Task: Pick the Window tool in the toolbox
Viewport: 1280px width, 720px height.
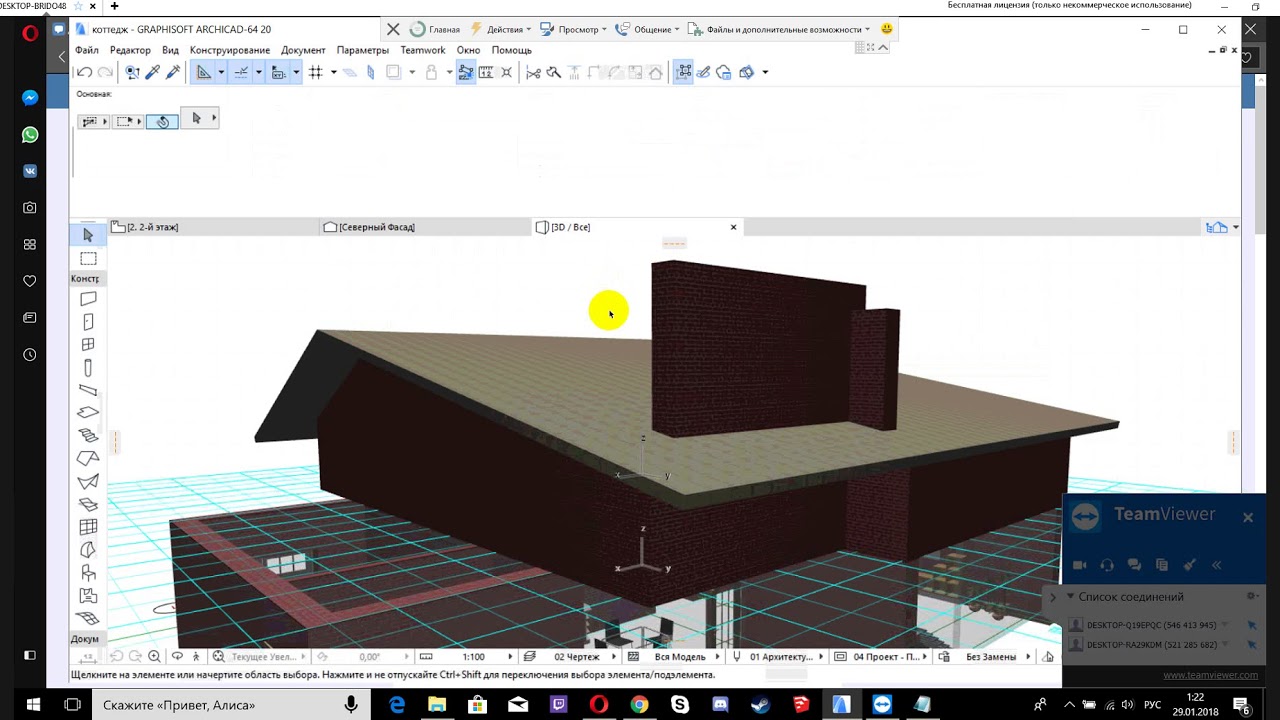Action: click(x=88, y=345)
